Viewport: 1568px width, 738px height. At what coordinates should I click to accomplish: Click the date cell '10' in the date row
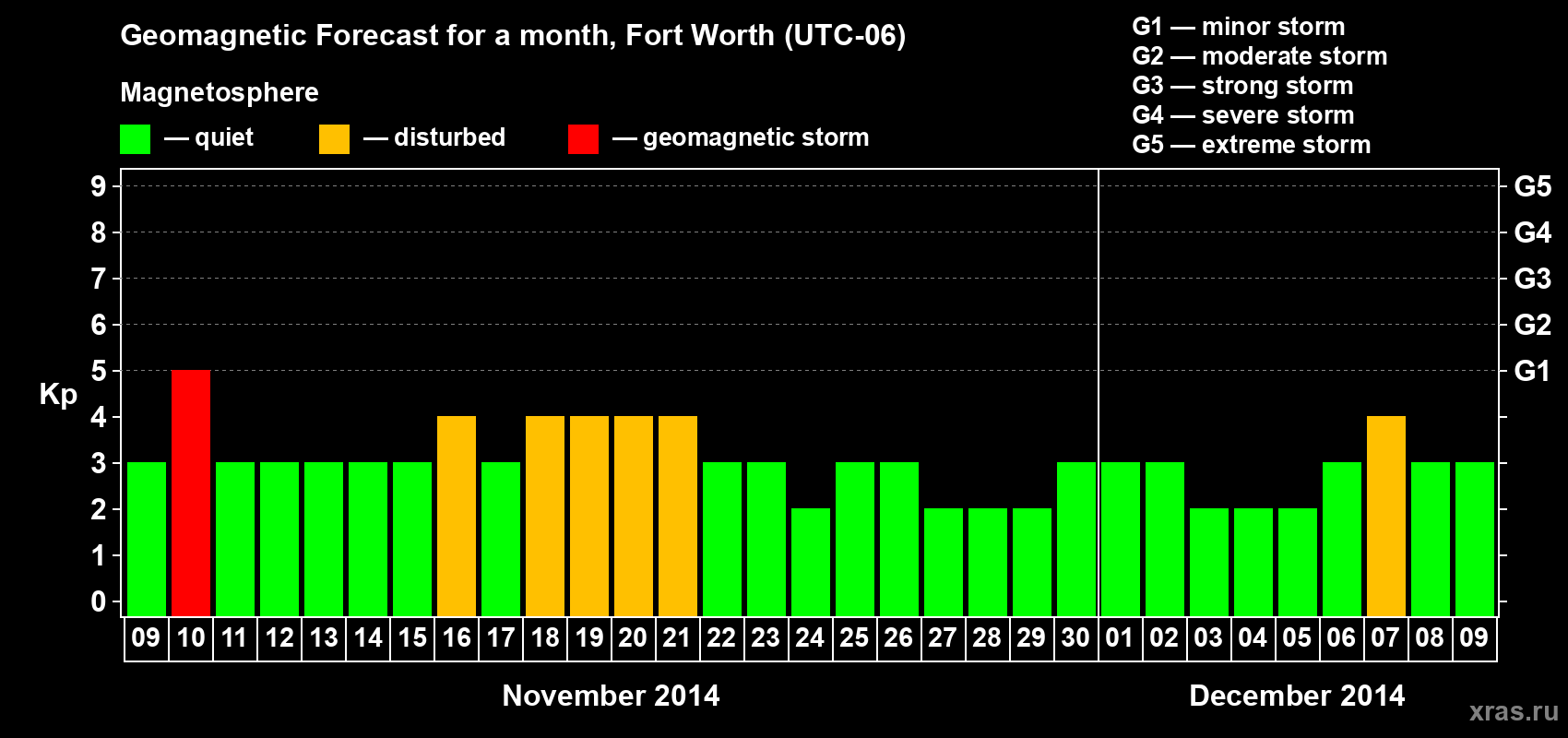(x=191, y=638)
